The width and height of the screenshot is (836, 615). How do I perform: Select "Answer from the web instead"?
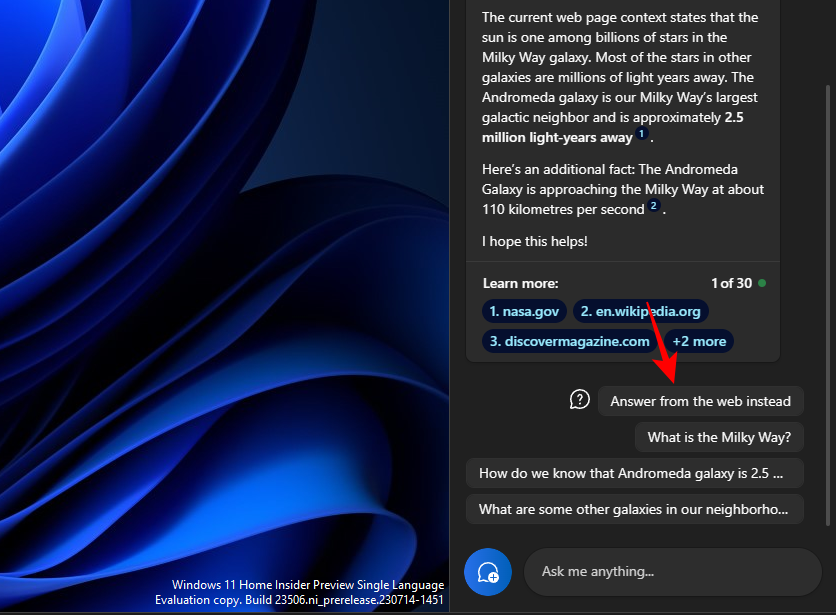[x=700, y=400]
